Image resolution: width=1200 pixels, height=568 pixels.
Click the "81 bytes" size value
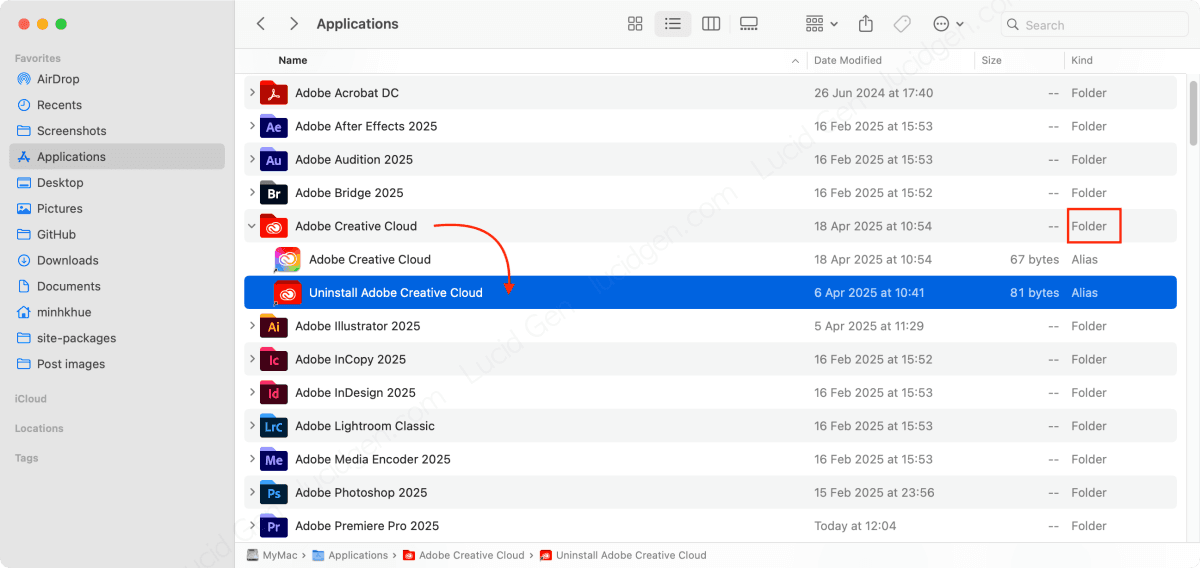1034,293
